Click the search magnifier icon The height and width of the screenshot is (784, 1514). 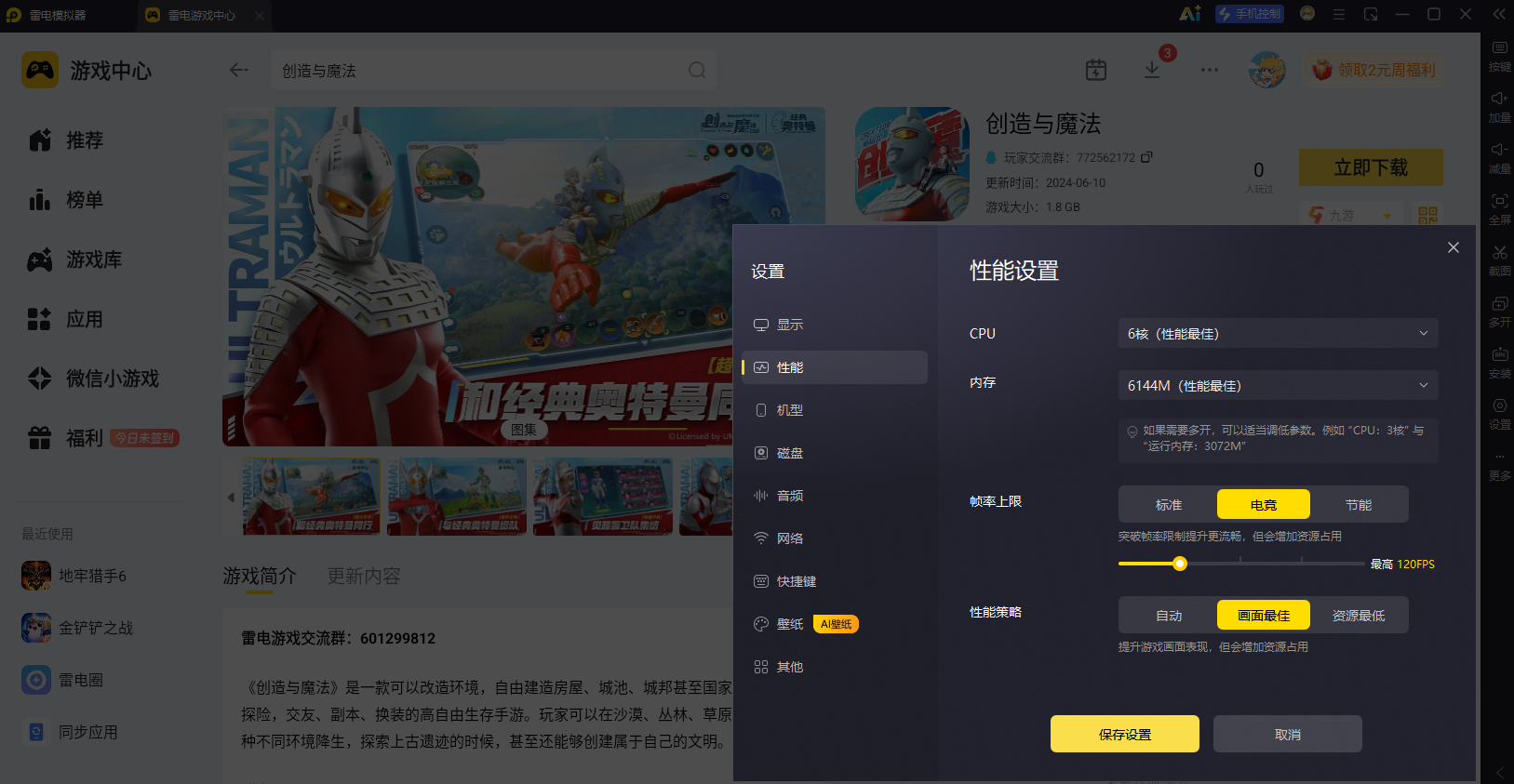(697, 70)
